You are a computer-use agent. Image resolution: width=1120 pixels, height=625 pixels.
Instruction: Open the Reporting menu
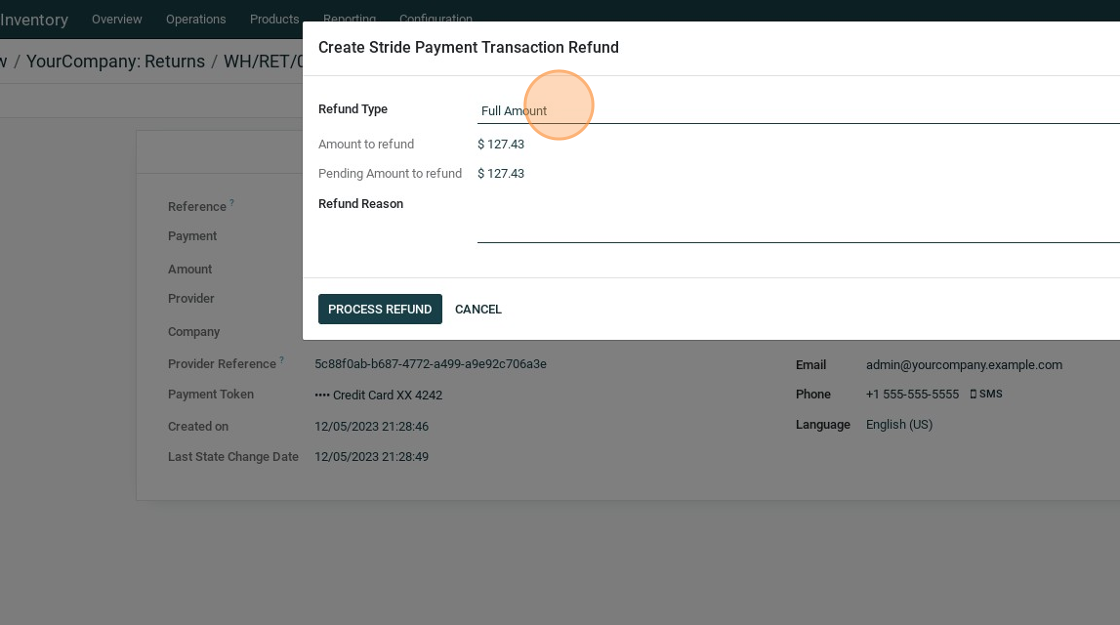coord(349,17)
